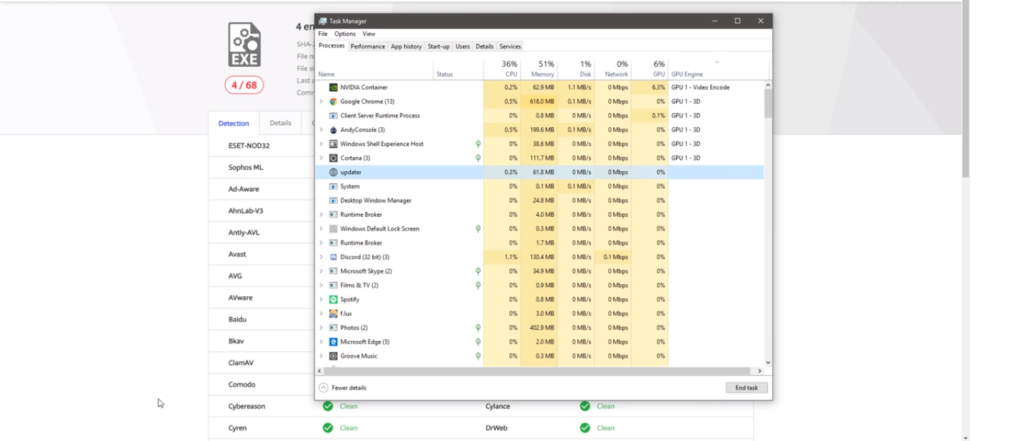1024x441 pixels.
Task: Click the Cortana process icon
Action: (x=333, y=158)
